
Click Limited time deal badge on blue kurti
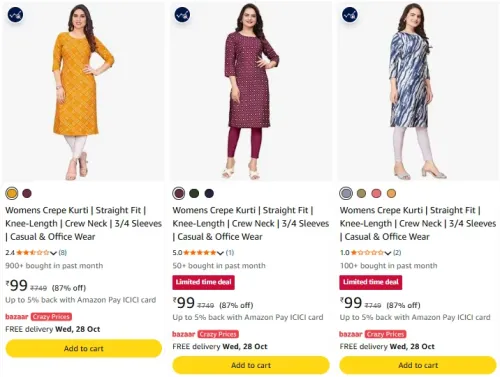[x=371, y=282]
